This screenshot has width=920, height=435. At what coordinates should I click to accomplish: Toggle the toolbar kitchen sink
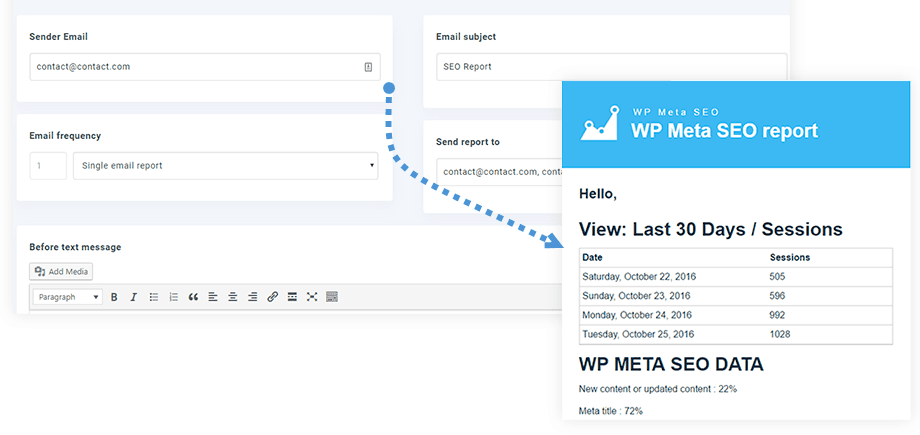pyautogui.click(x=332, y=297)
